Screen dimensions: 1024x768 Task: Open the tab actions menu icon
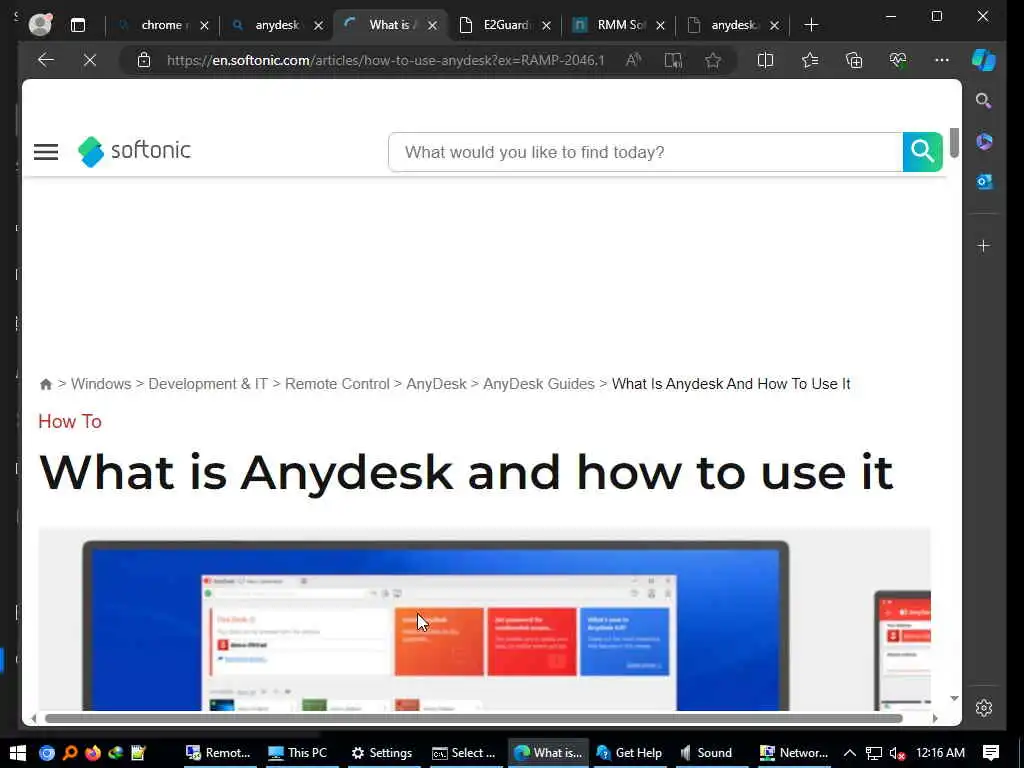tap(78, 25)
